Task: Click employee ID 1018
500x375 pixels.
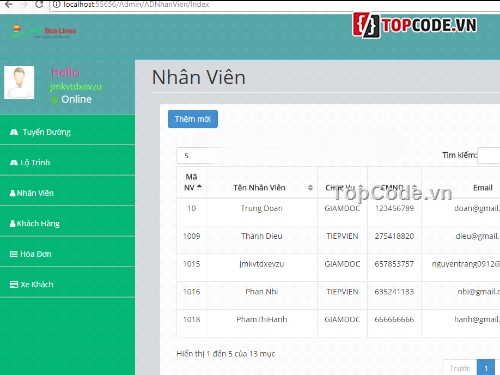Action: pos(192,319)
